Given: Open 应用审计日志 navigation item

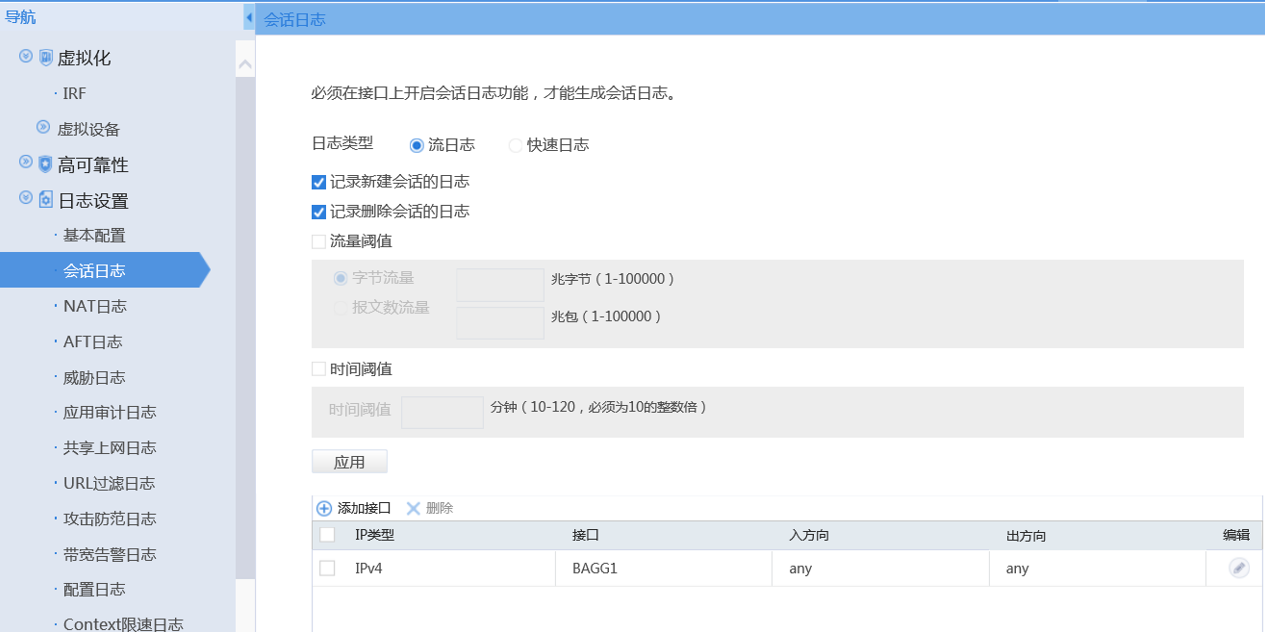Looking at the screenshot, I should coord(110,412).
